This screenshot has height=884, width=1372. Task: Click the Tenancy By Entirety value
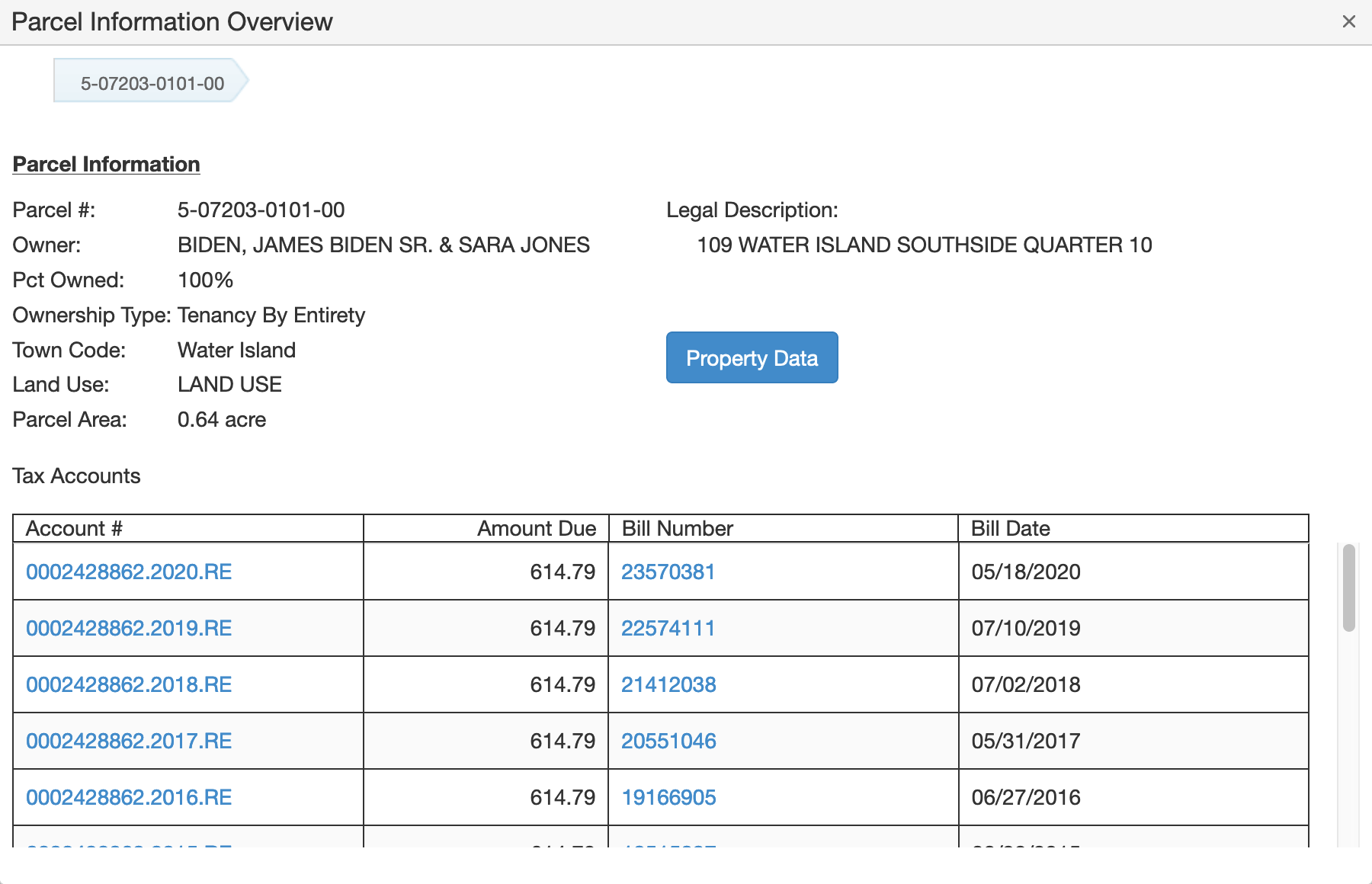(x=271, y=315)
